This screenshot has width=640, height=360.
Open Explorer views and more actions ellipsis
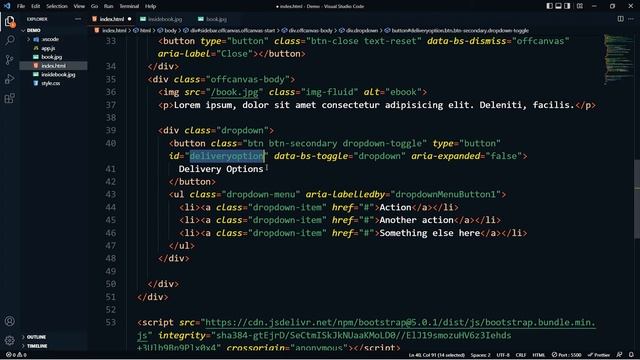click(x=78, y=19)
